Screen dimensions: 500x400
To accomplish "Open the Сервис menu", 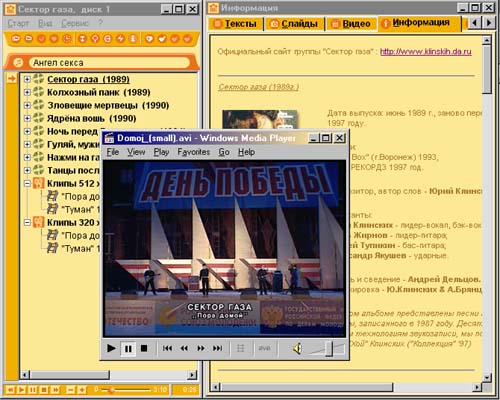I will (x=75, y=23).
